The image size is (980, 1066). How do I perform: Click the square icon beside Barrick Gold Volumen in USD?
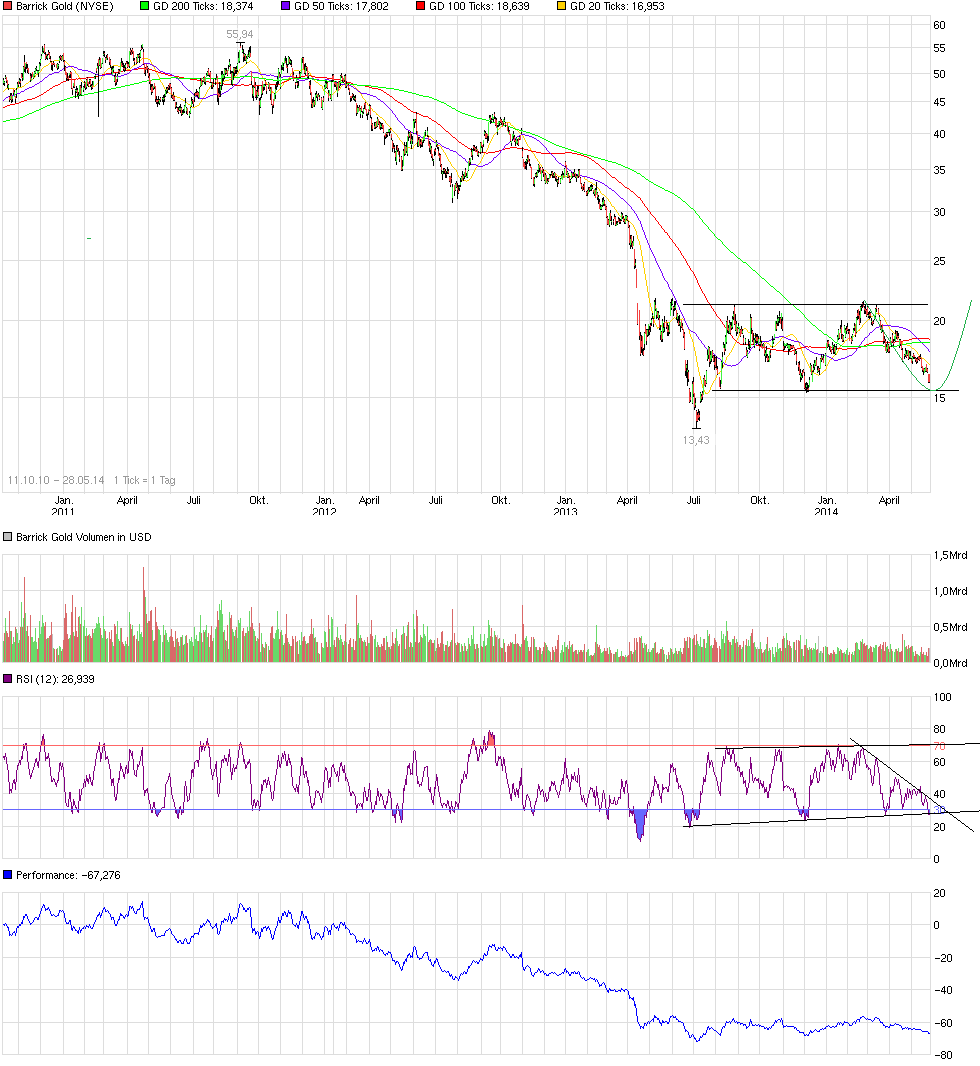6,536
